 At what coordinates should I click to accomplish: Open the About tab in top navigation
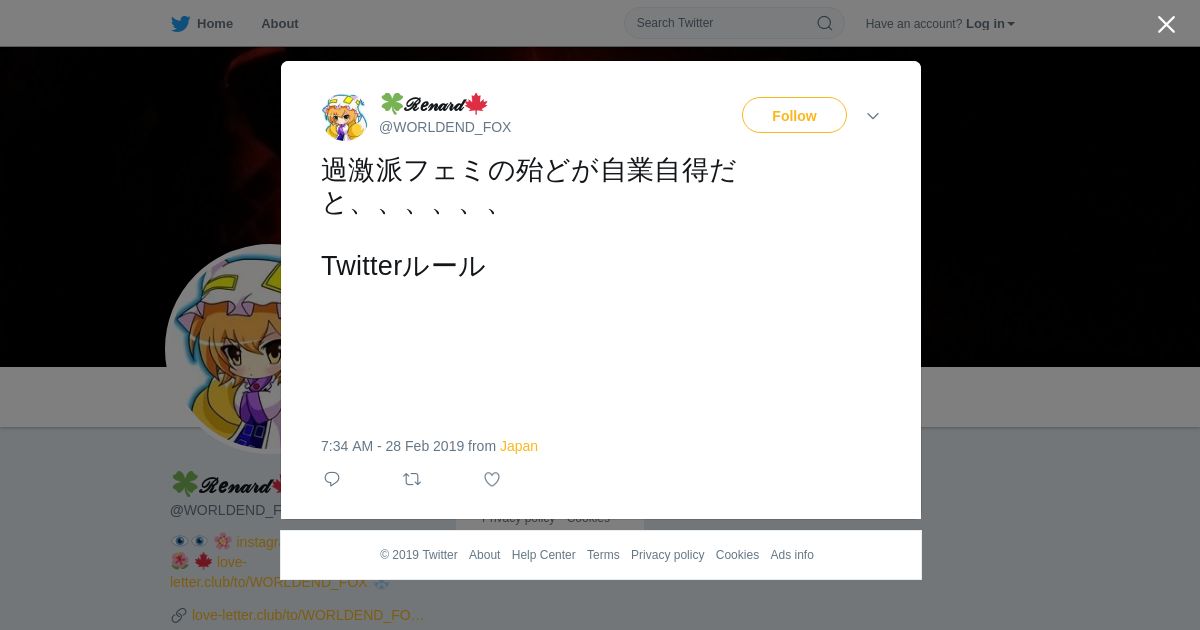point(280,24)
